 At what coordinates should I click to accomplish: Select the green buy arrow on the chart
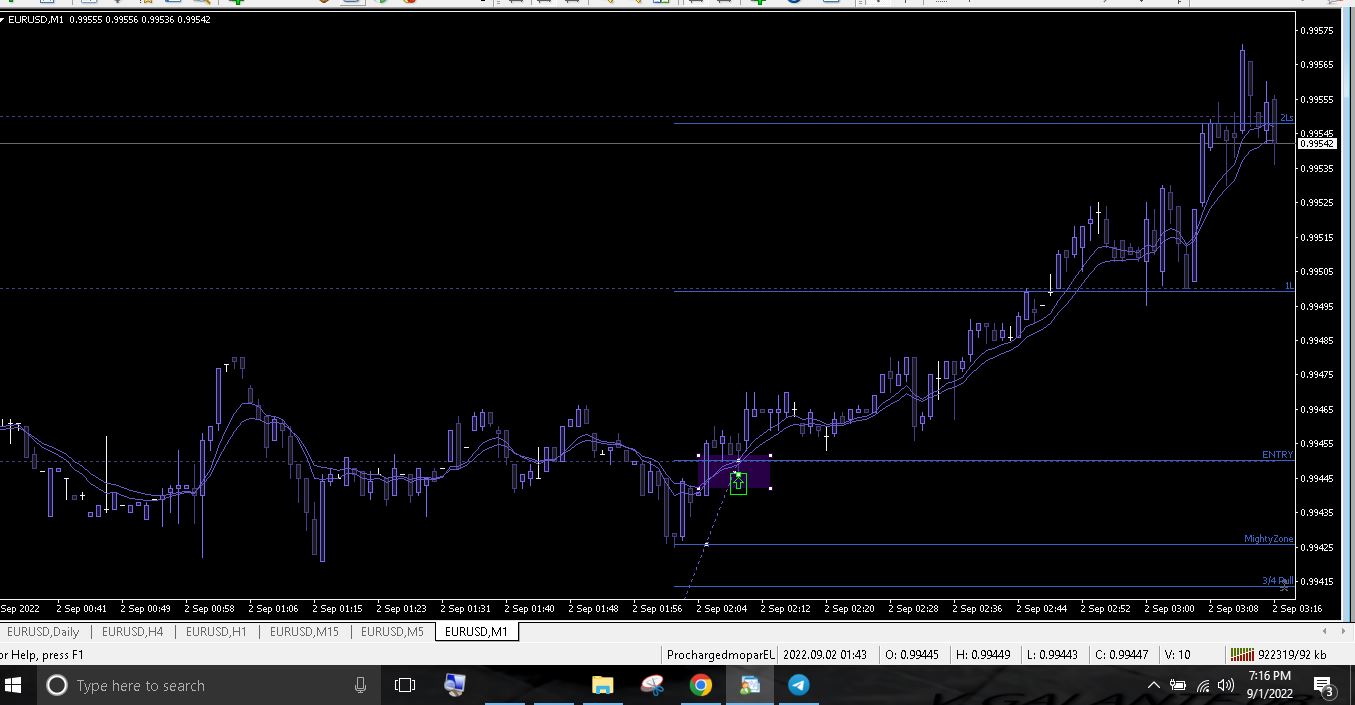738,485
